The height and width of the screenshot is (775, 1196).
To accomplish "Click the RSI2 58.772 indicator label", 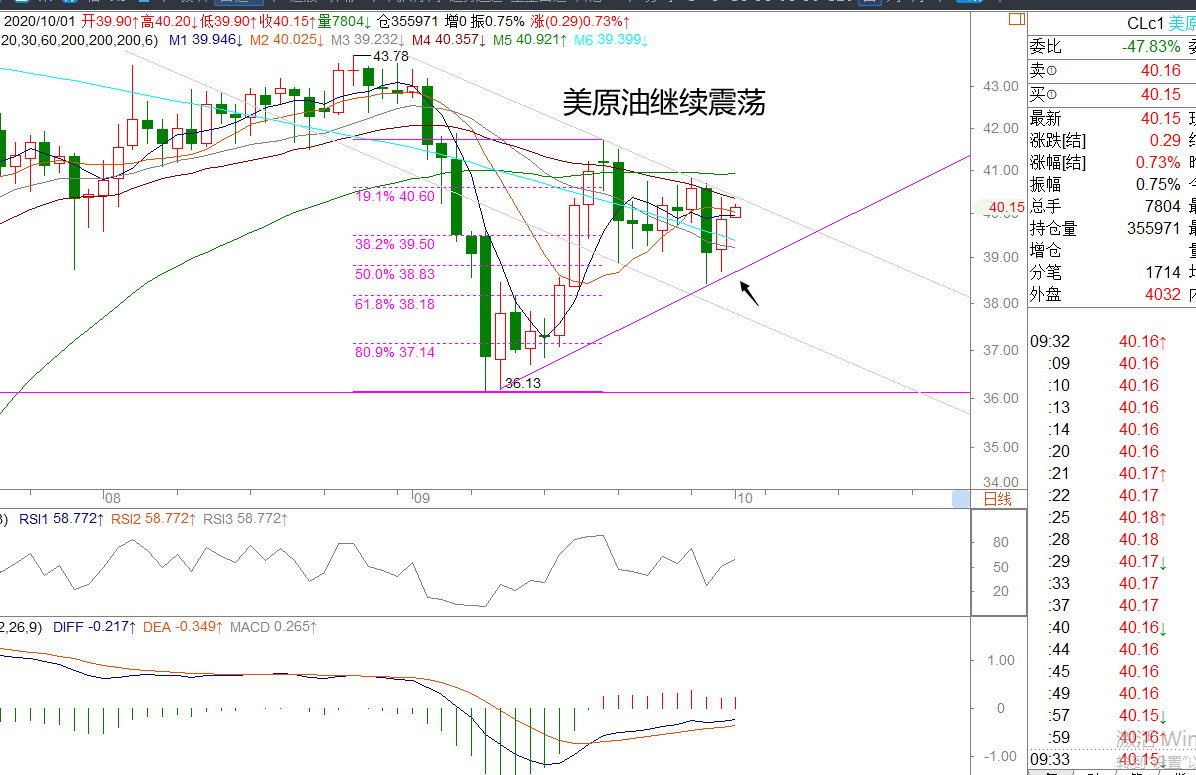I will click(153, 519).
